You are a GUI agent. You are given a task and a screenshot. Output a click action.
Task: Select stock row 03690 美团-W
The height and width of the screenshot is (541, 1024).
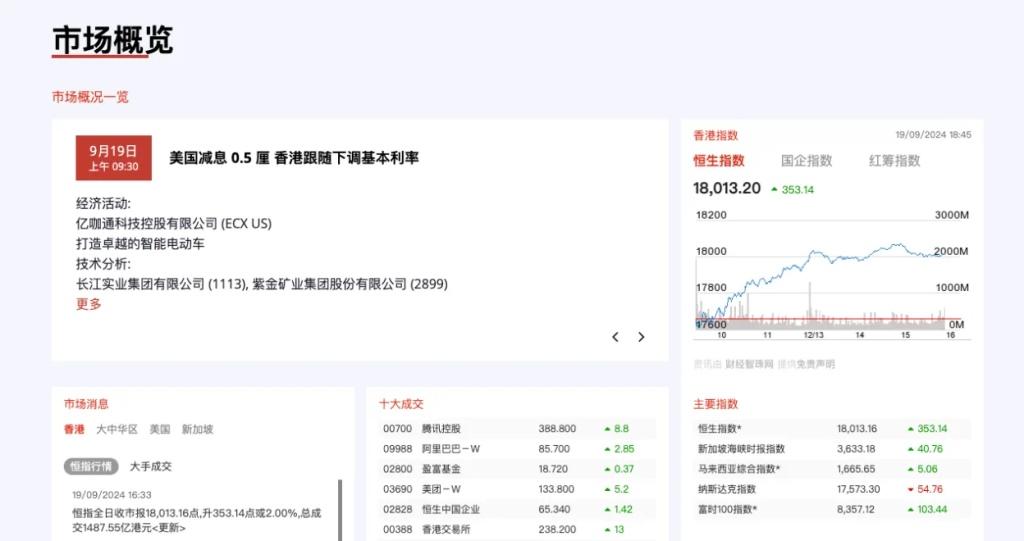517,489
